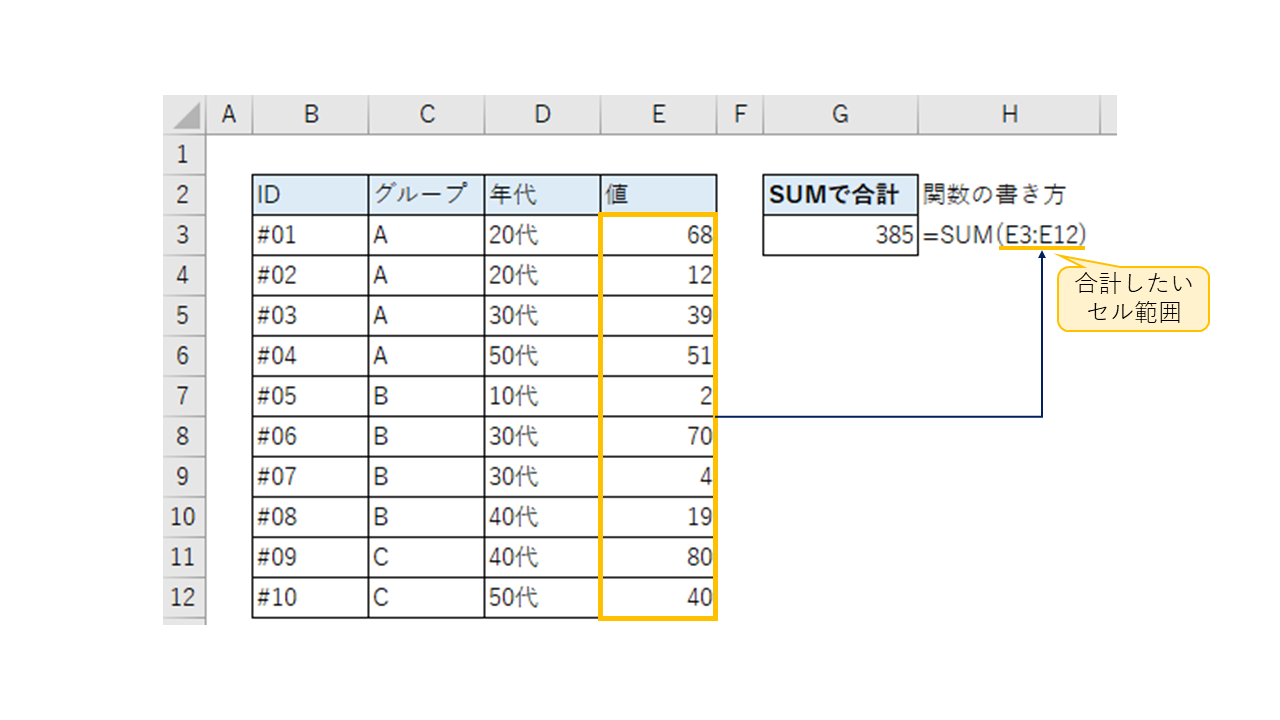The image size is (1280, 720).
Task: Select cell with ID #08
Action: point(311,517)
